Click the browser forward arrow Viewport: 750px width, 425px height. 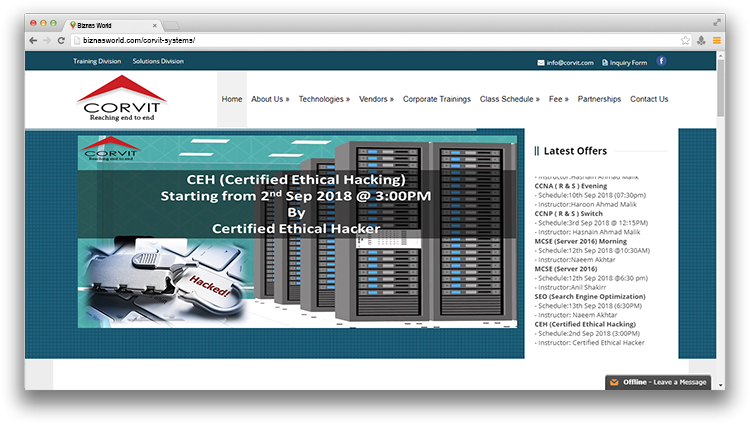[x=47, y=40]
